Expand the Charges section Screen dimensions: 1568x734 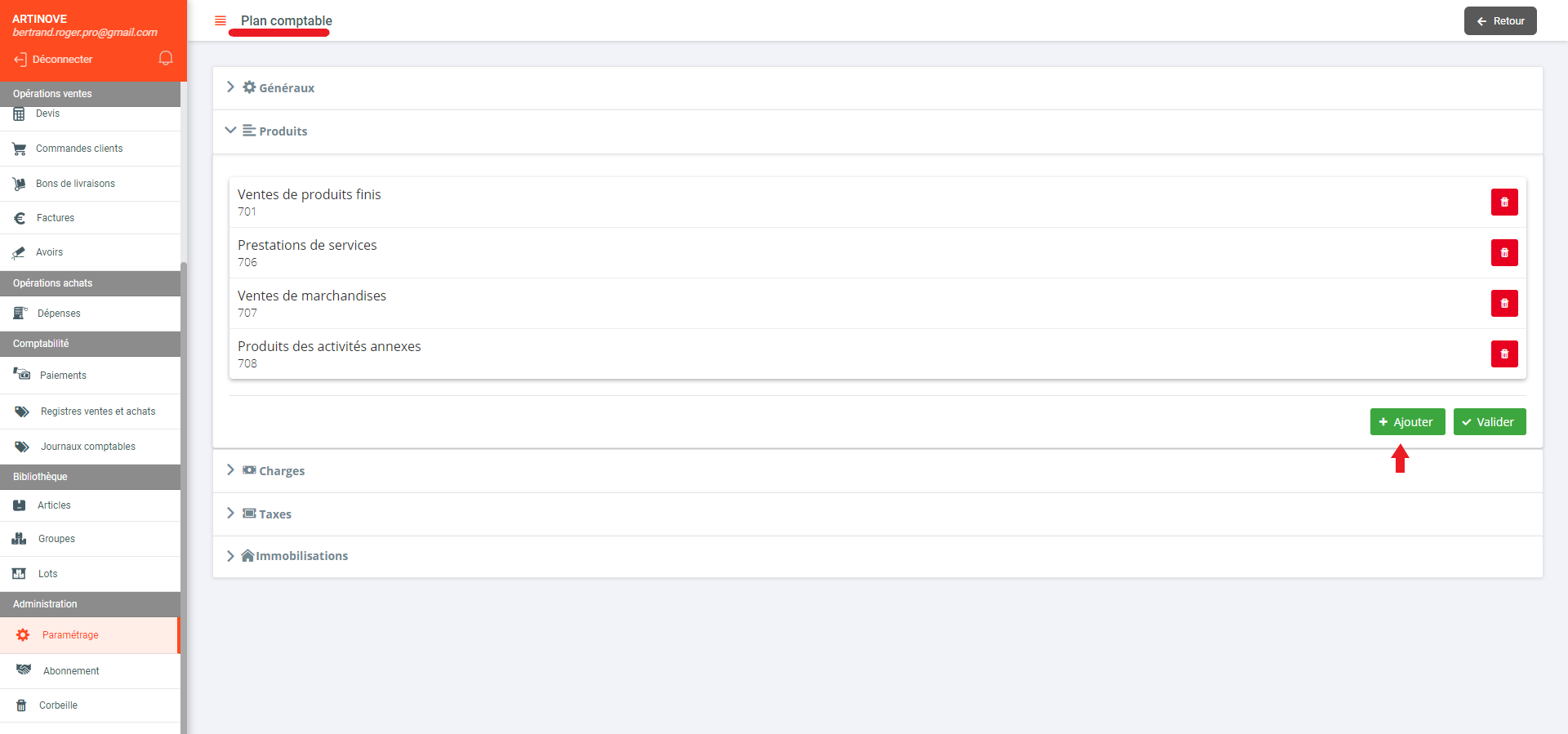230,470
